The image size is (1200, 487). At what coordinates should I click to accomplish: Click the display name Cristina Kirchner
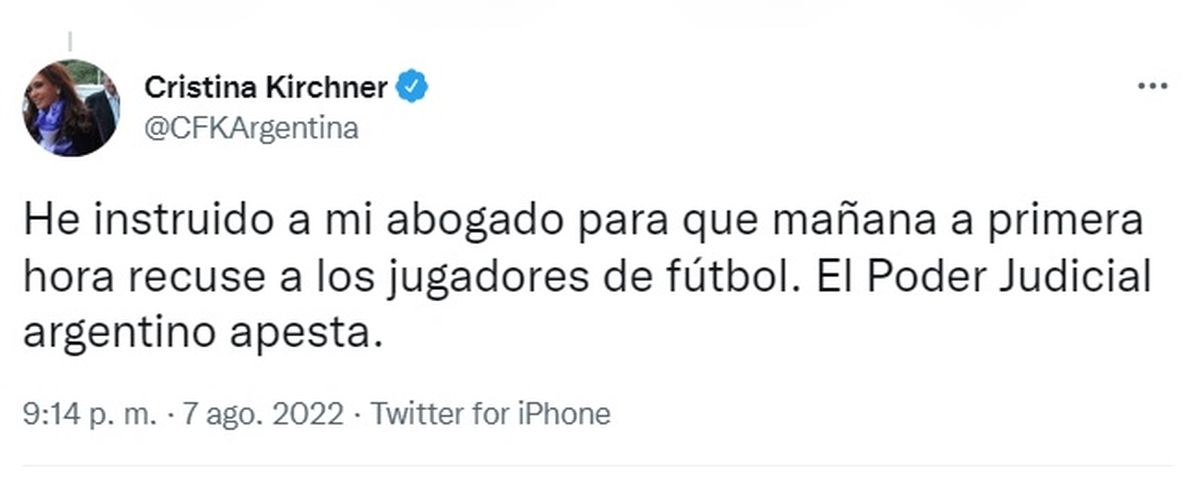266,88
